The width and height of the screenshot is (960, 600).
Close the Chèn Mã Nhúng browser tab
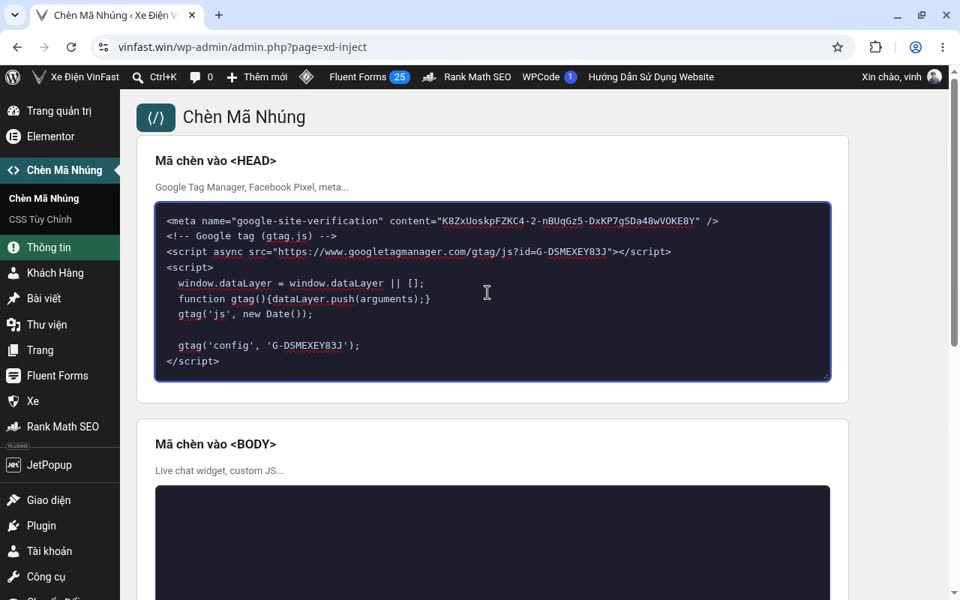[x=192, y=15]
